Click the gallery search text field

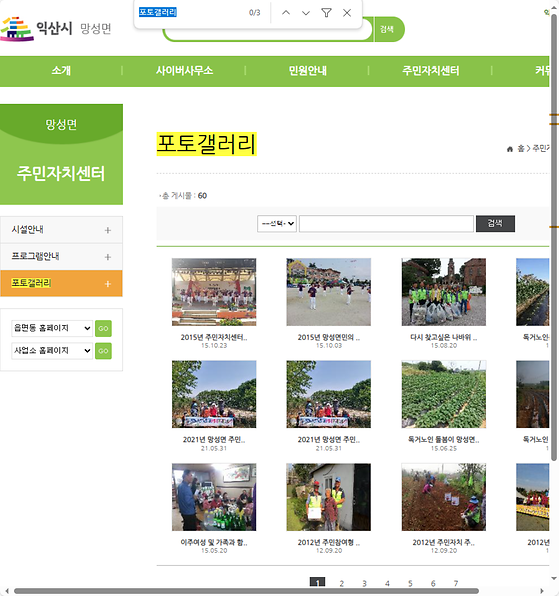pyautogui.click(x=386, y=224)
